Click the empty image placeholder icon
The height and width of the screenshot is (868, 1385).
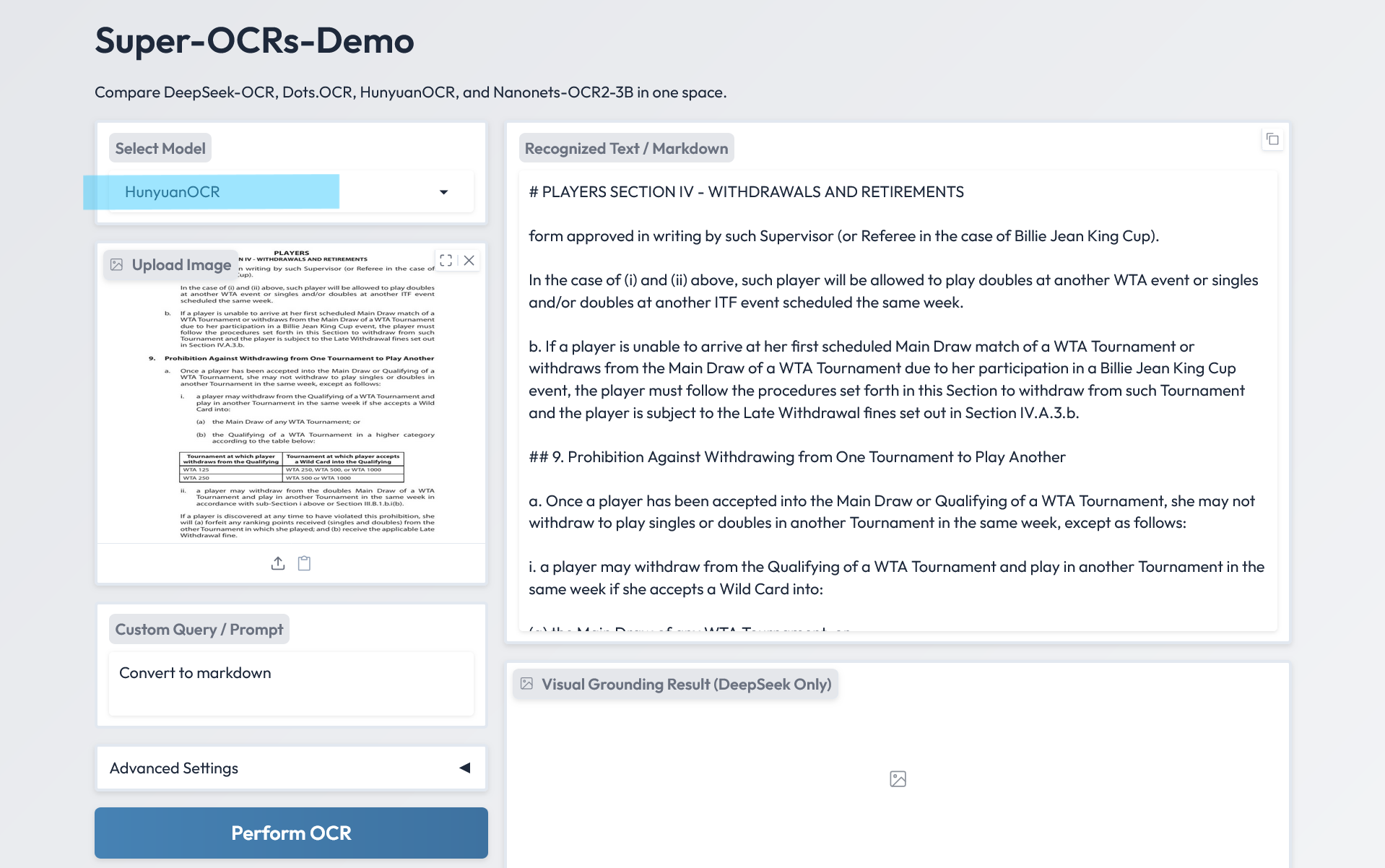point(898,778)
